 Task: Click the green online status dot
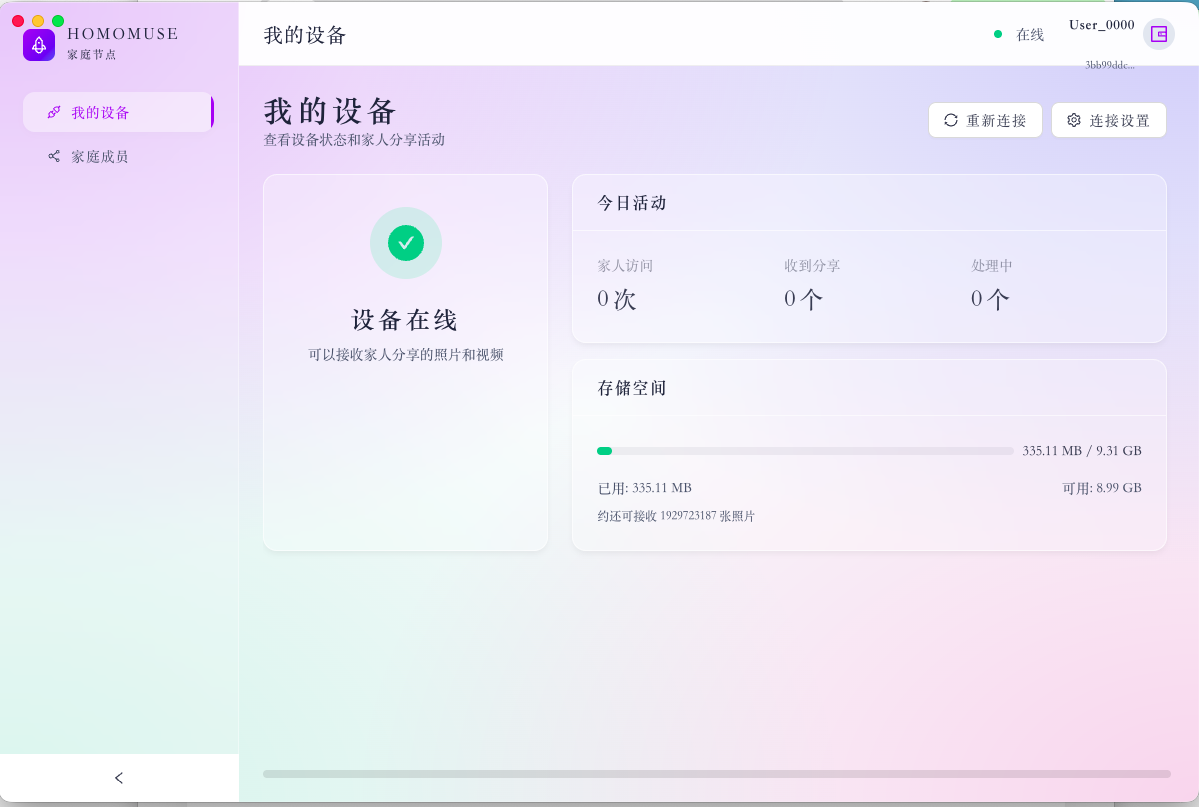pos(997,33)
